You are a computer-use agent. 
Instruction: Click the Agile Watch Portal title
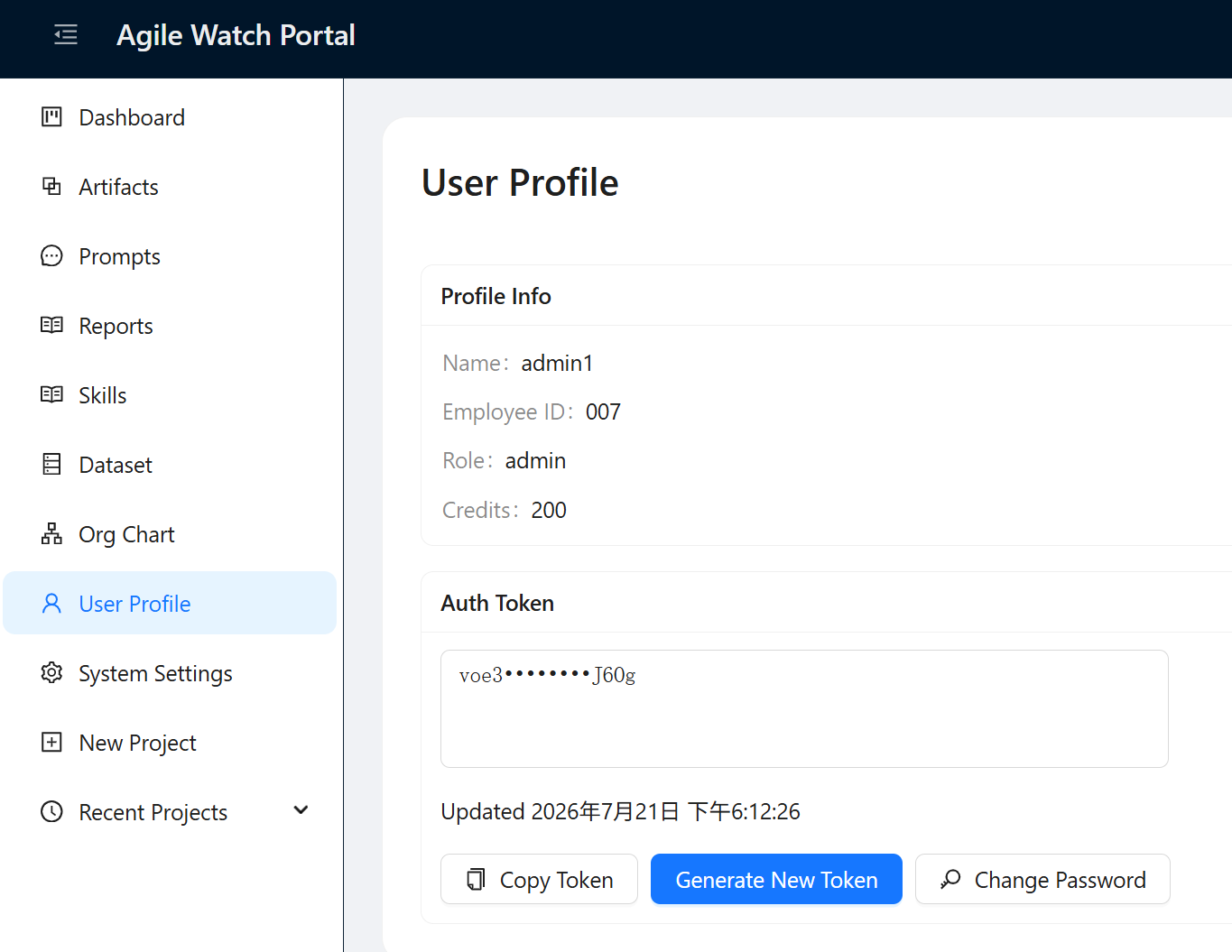click(236, 35)
